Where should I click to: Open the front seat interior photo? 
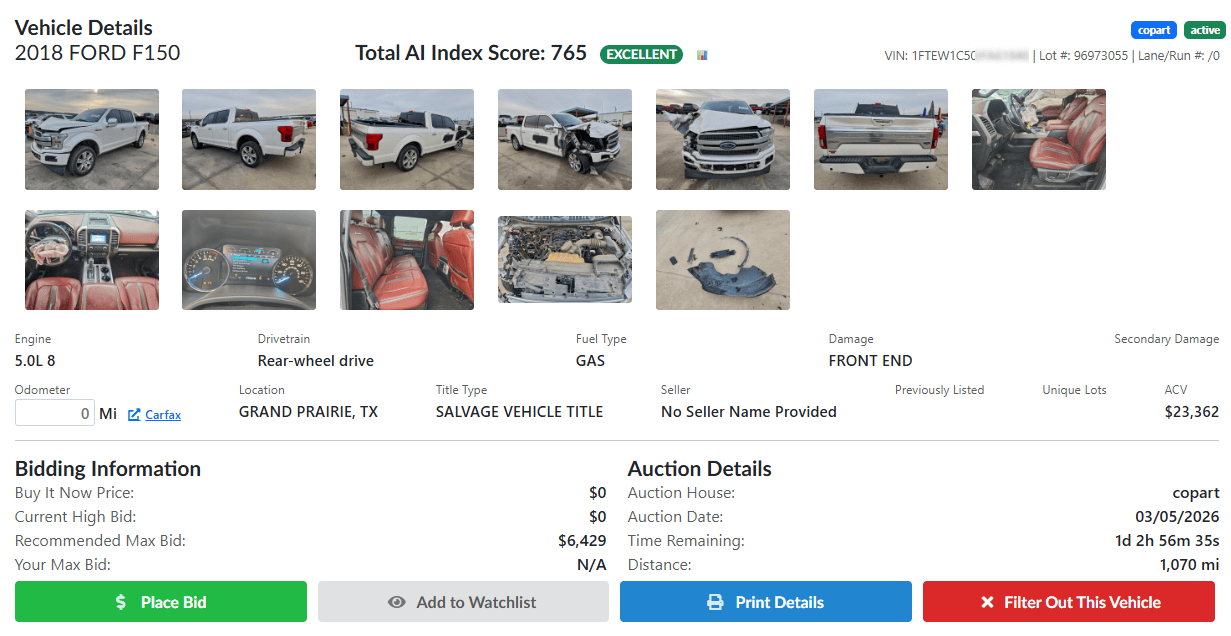pos(1039,139)
